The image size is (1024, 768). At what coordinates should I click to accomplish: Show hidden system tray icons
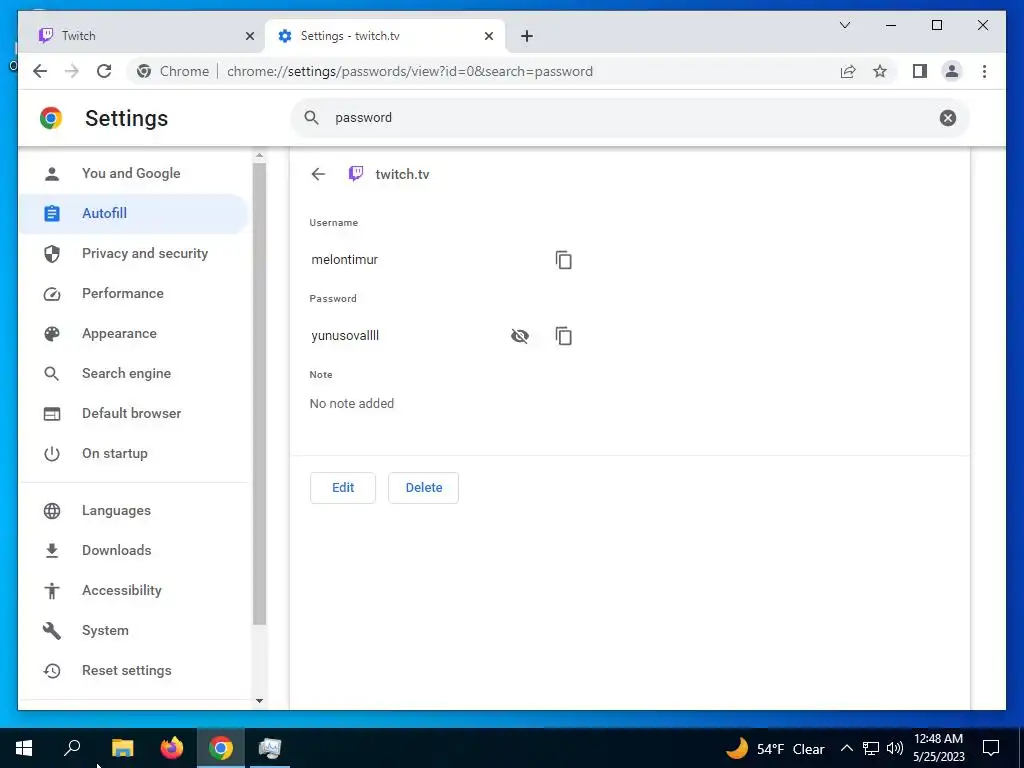point(846,748)
